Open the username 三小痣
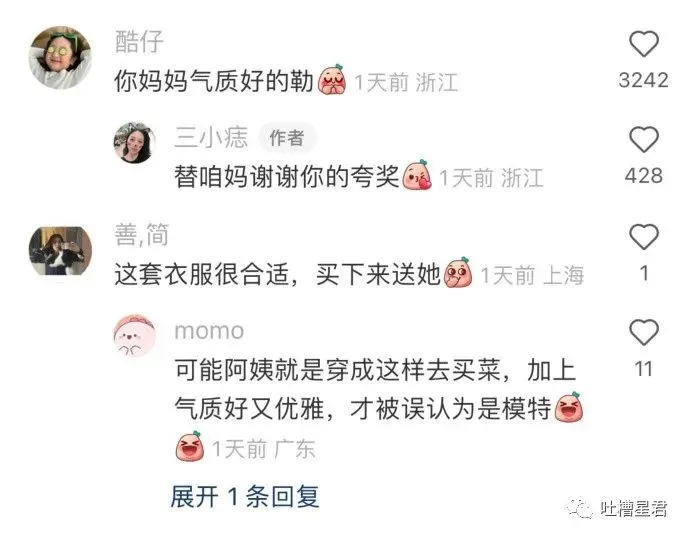 pyautogui.click(x=211, y=137)
